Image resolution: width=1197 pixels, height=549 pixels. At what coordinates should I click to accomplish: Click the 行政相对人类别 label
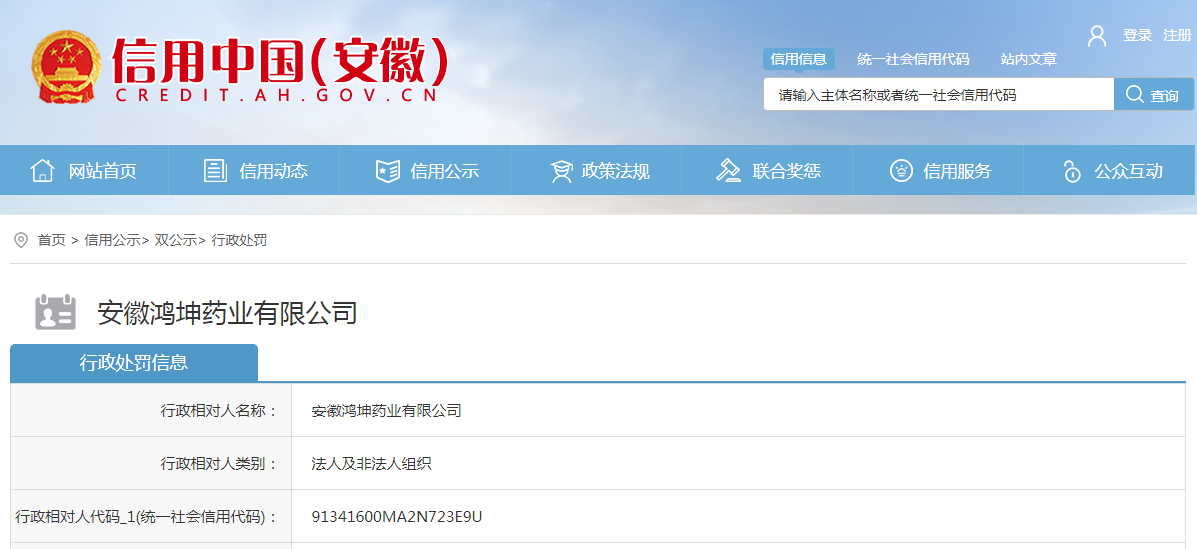218,463
